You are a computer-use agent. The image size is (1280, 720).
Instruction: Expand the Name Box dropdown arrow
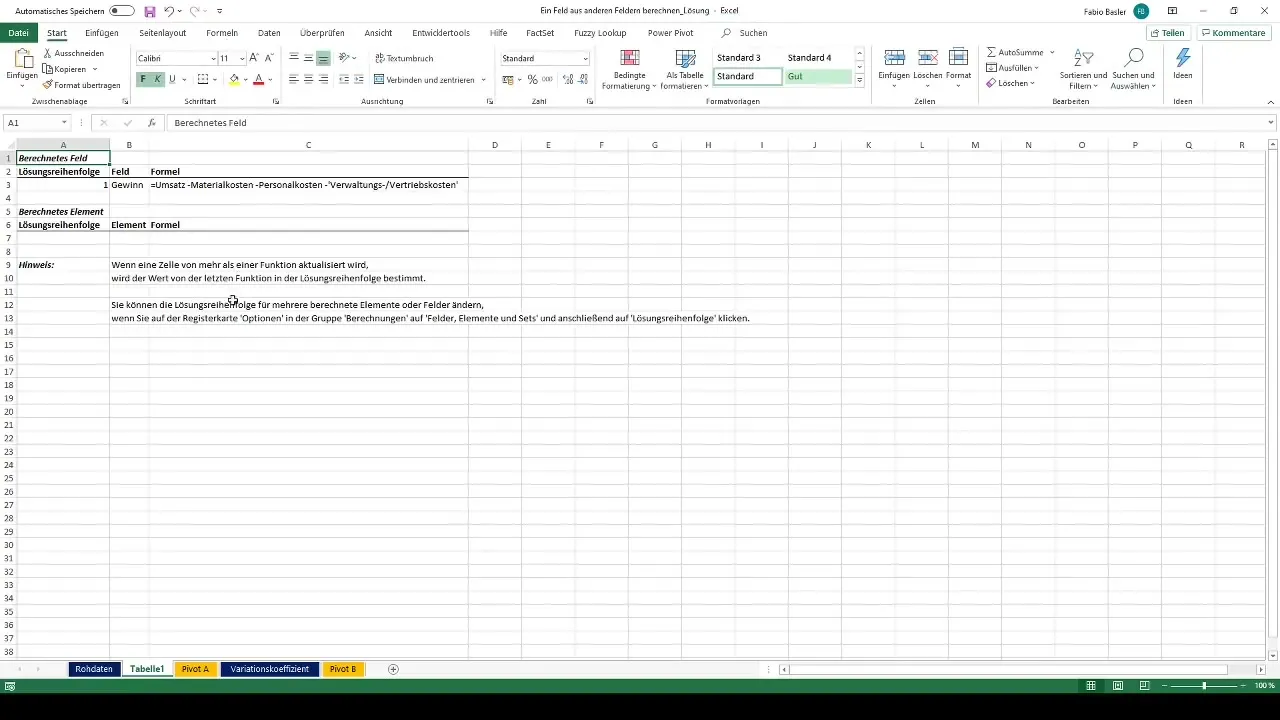64,123
